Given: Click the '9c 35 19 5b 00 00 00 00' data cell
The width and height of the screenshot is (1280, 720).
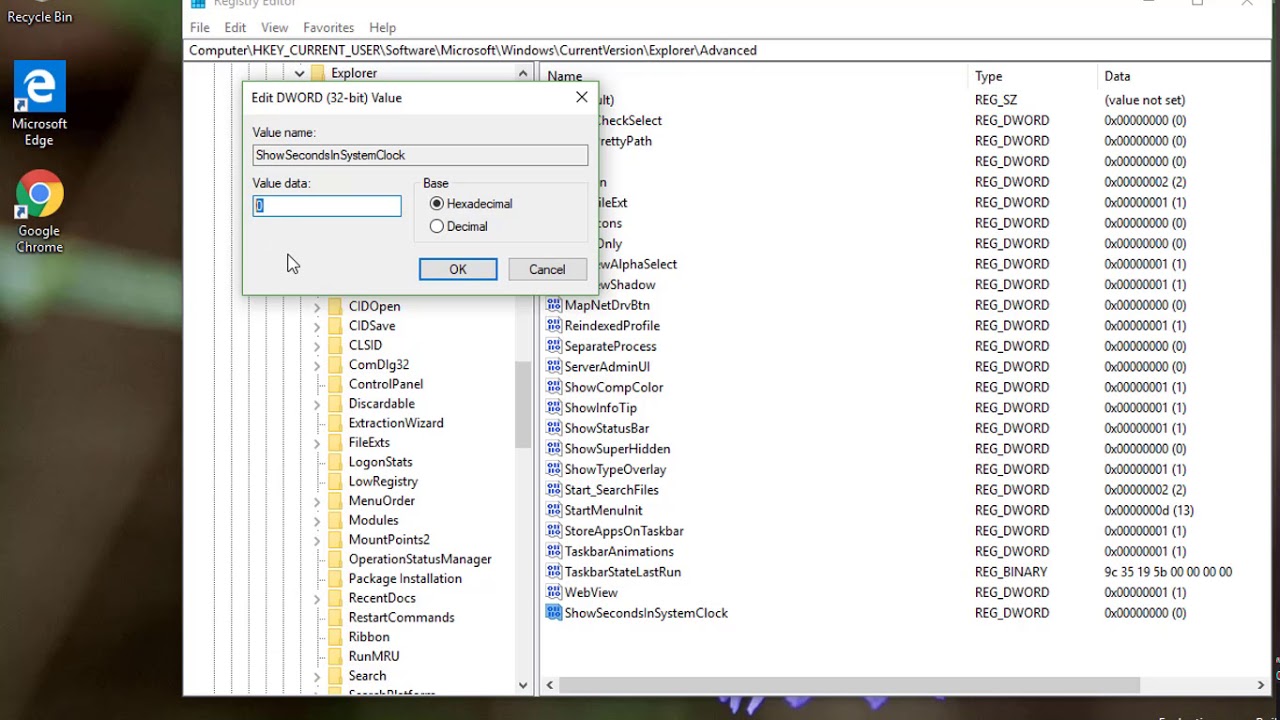Looking at the screenshot, I should pos(1168,572).
